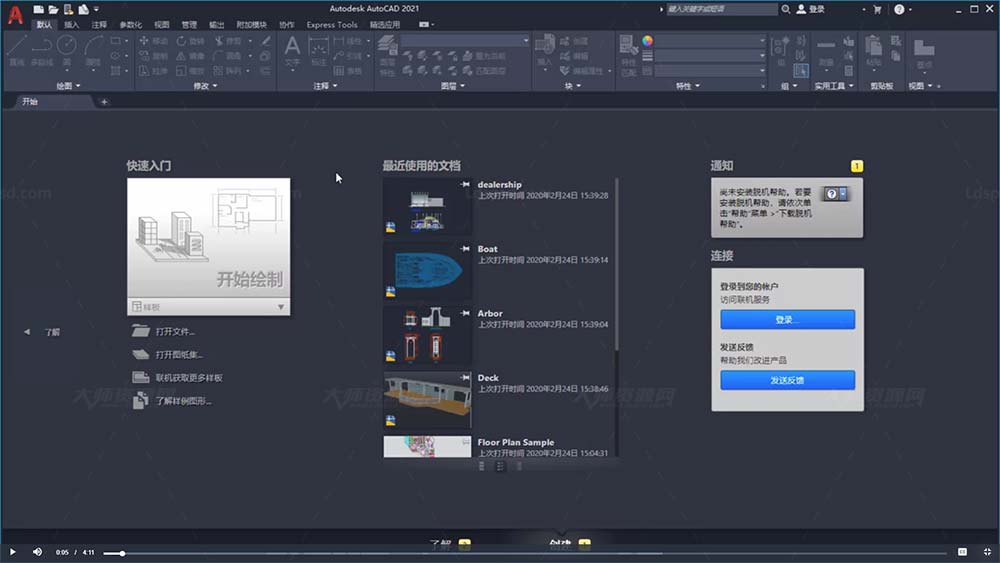
Task: Select the Rotate modify tool
Action: click(191, 41)
